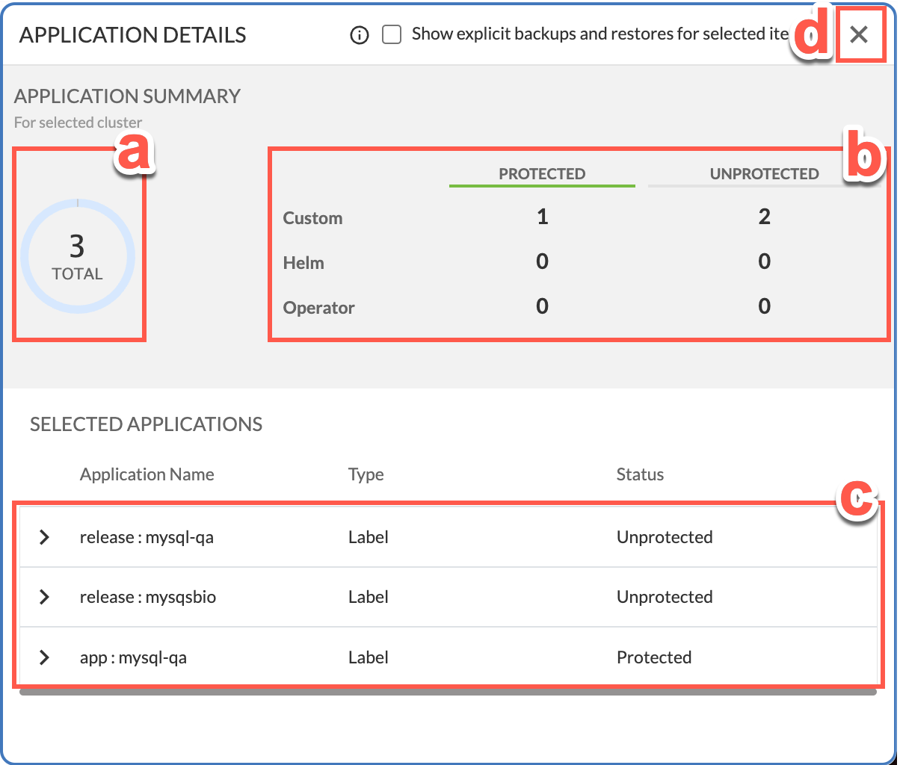Image resolution: width=900 pixels, height=765 pixels.
Task: Expand the release : mysqsbio row
Action: (x=44, y=597)
